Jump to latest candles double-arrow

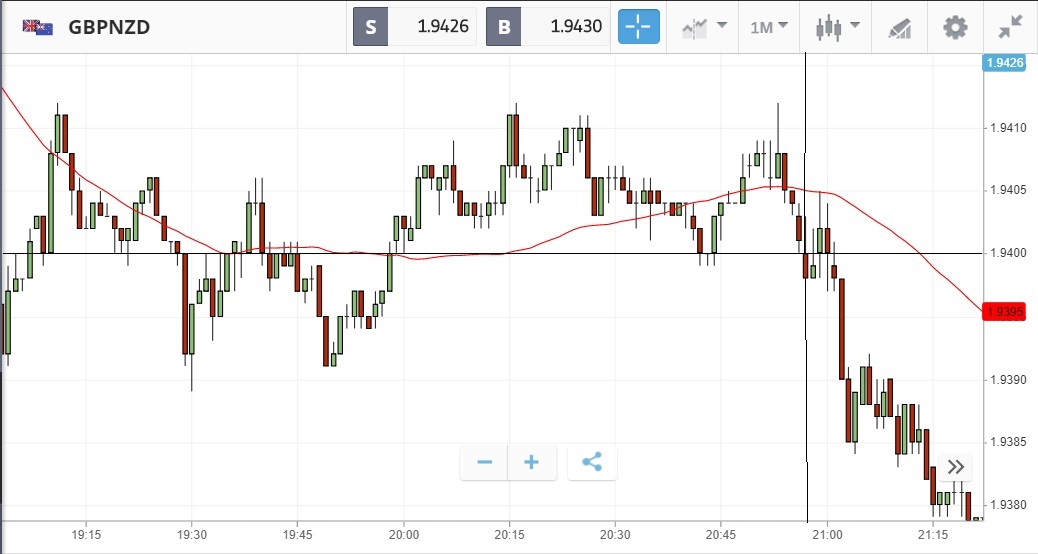click(x=956, y=467)
